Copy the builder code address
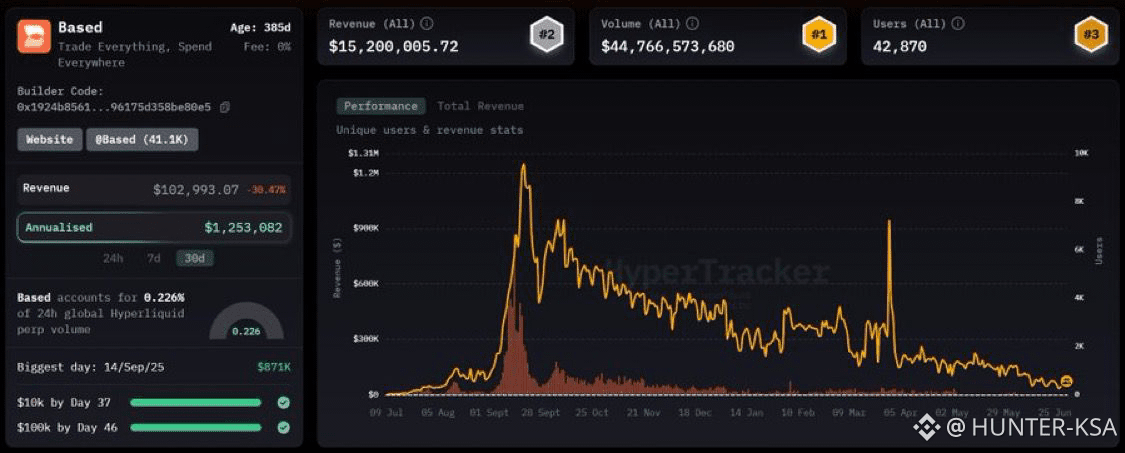 (225, 108)
